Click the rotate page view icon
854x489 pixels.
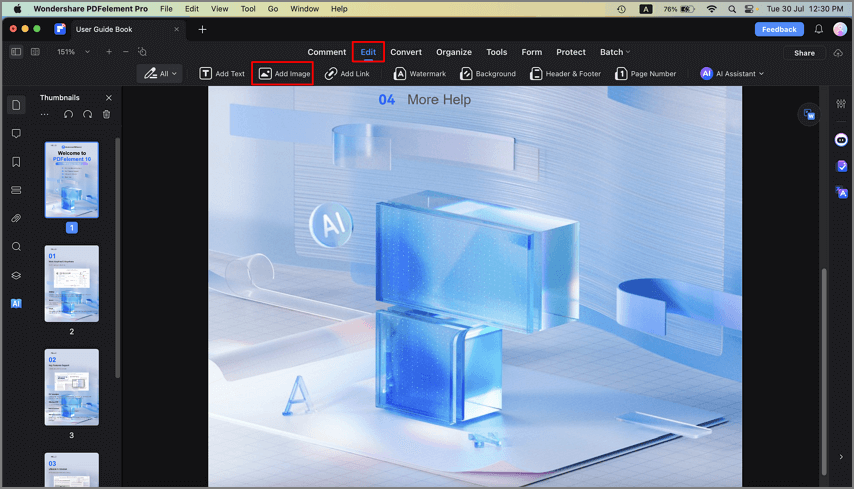click(x=143, y=52)
